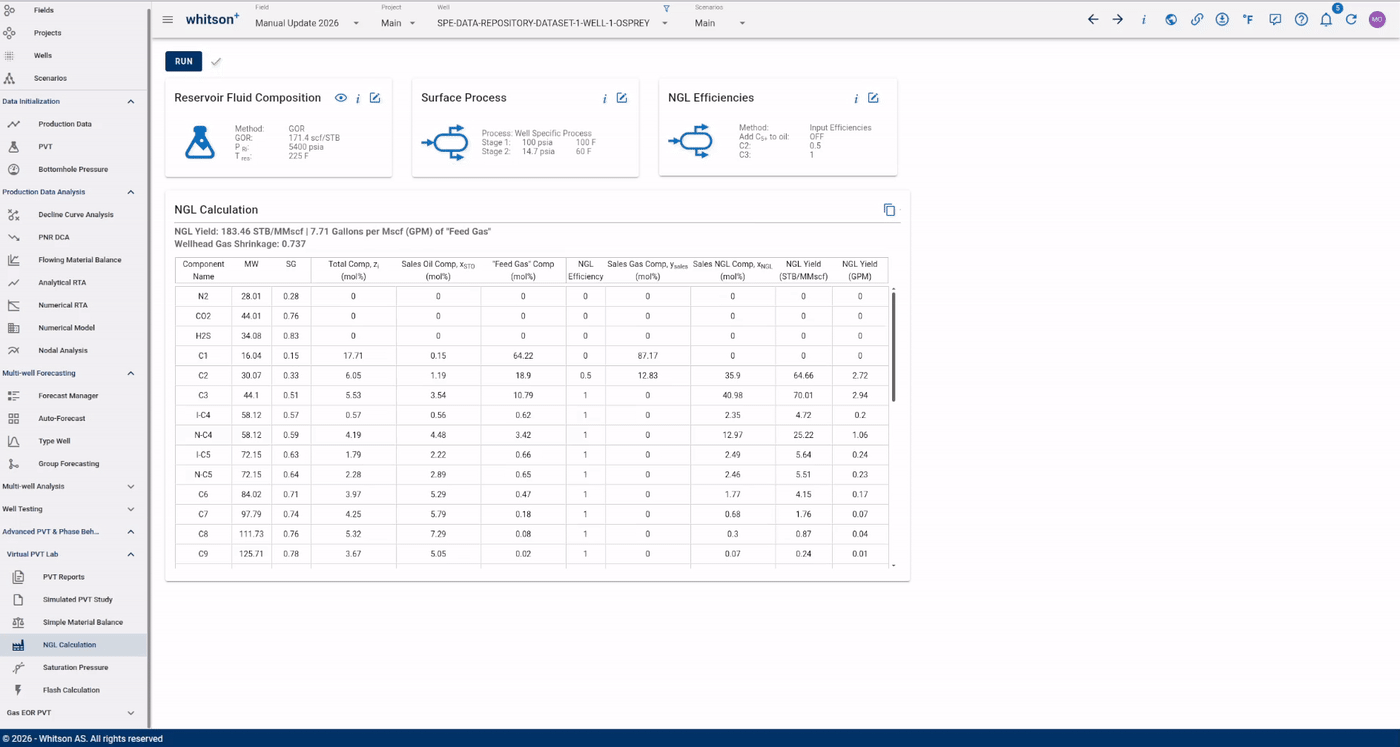The width and height of the screenshot is (1400, 747).
Task: Click the NGL table vertical scrollbar
Action: (893, 346)
